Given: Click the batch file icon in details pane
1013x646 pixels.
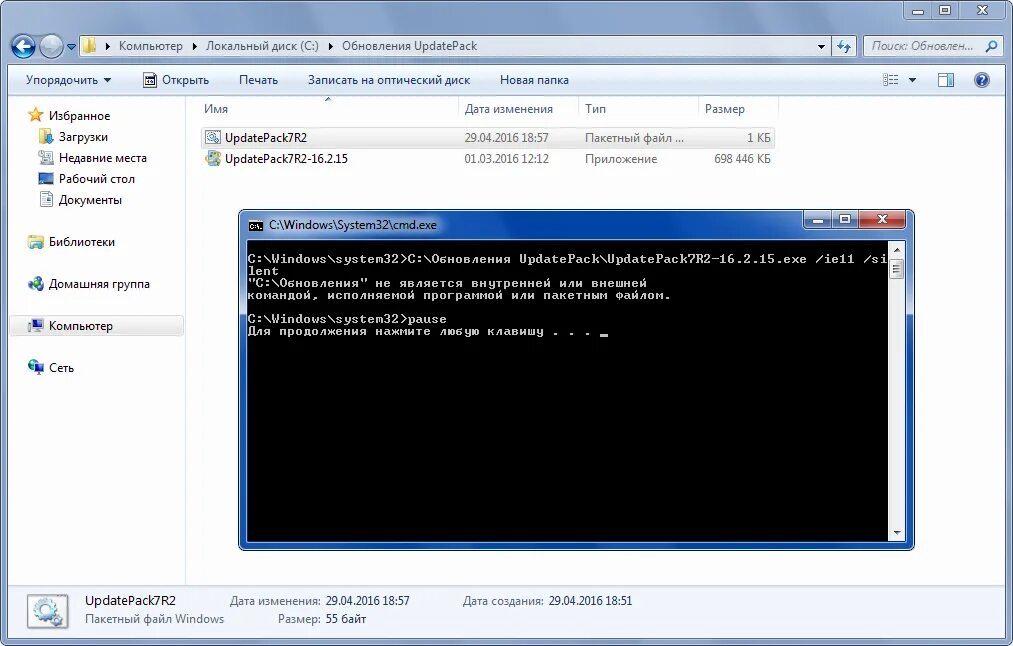Looking at the screenshot, I should (x=48, y=611).
